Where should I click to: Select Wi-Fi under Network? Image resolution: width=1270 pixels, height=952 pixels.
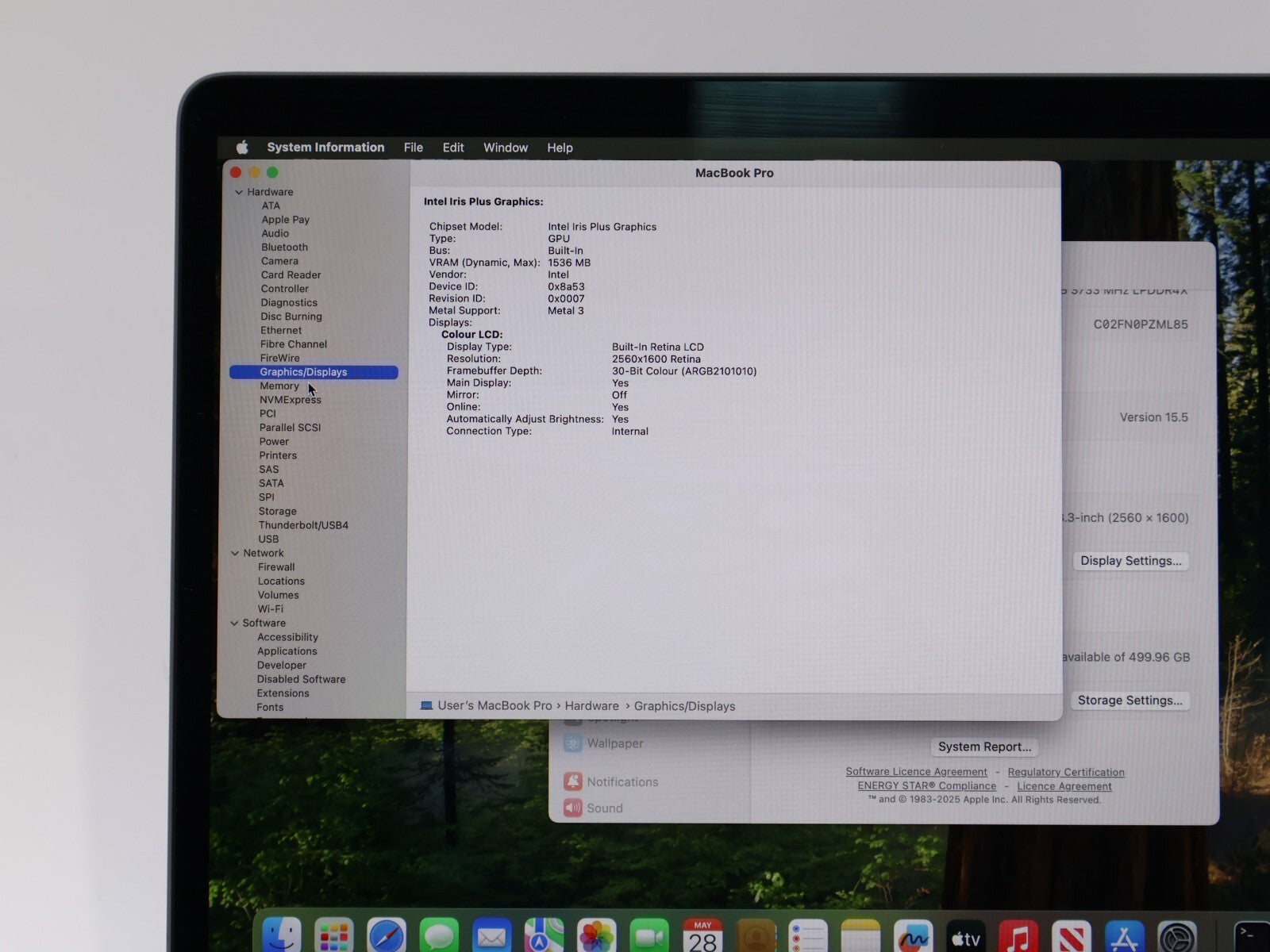(x=270, y=608)
